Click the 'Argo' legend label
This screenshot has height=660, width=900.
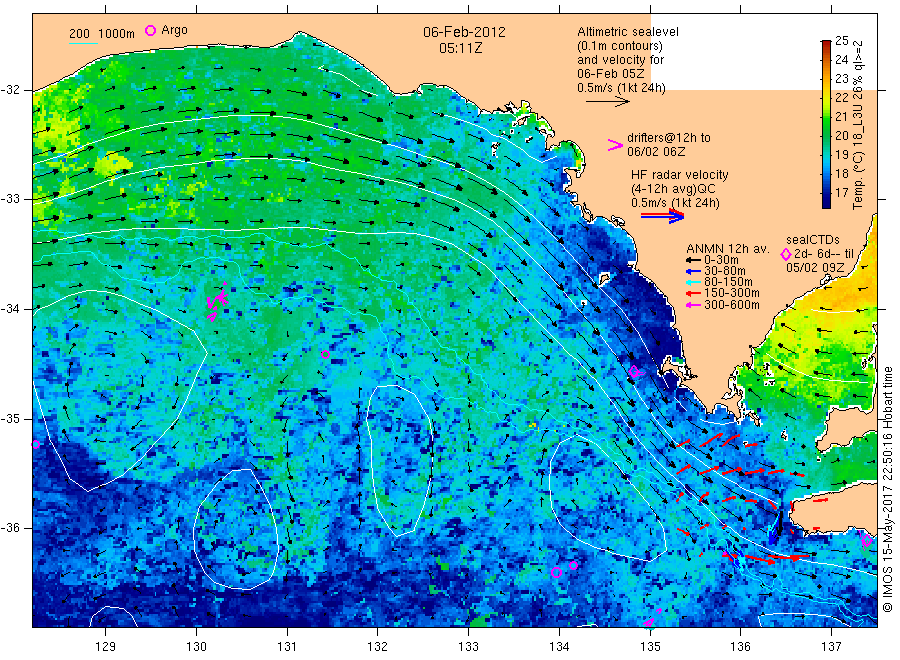[x=174, y=30]
